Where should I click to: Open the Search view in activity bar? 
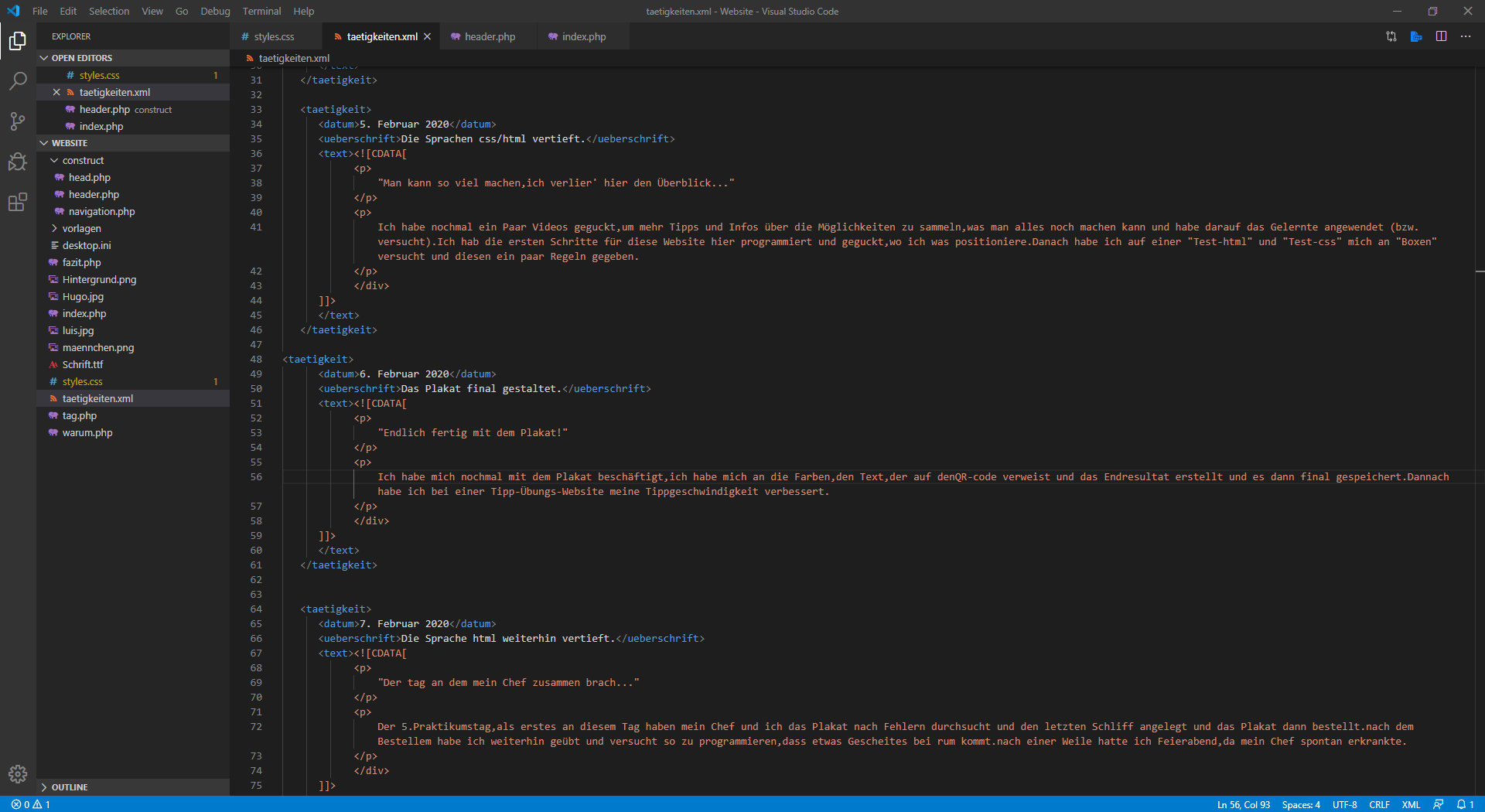click(18, 80)
